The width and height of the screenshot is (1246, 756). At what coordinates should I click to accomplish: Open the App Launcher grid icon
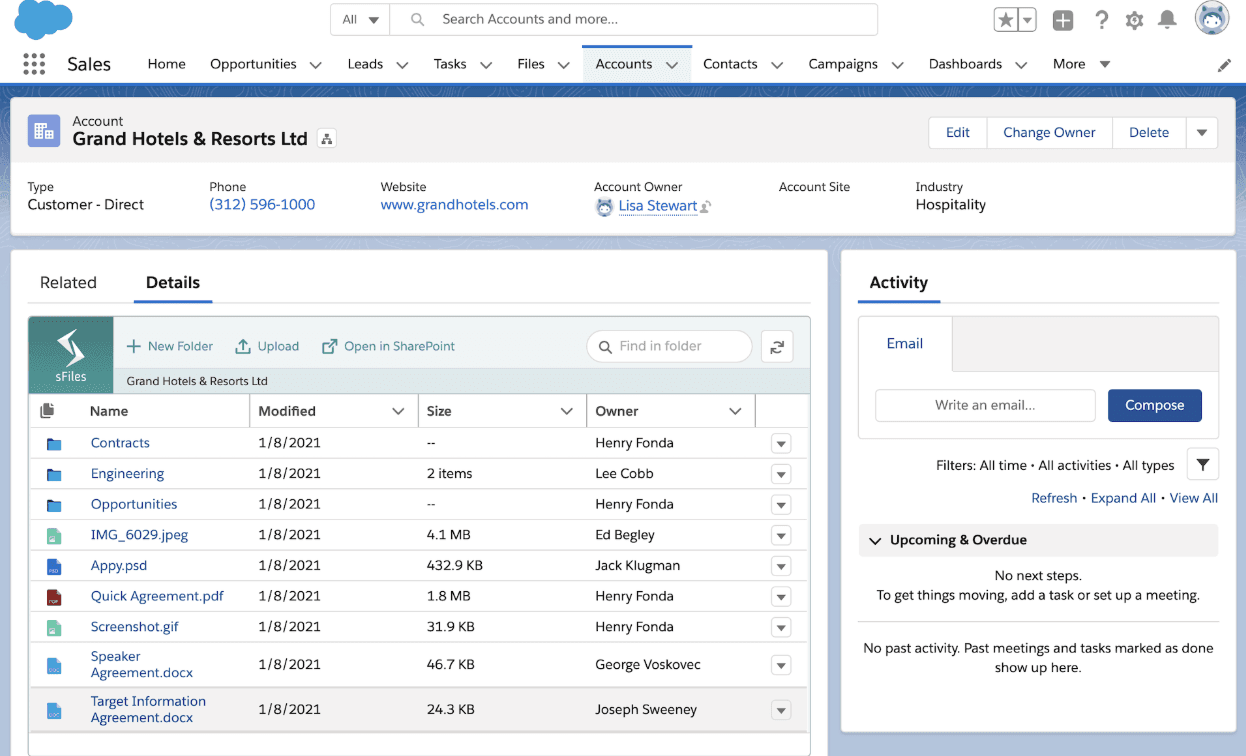click(x=34, y=64)
